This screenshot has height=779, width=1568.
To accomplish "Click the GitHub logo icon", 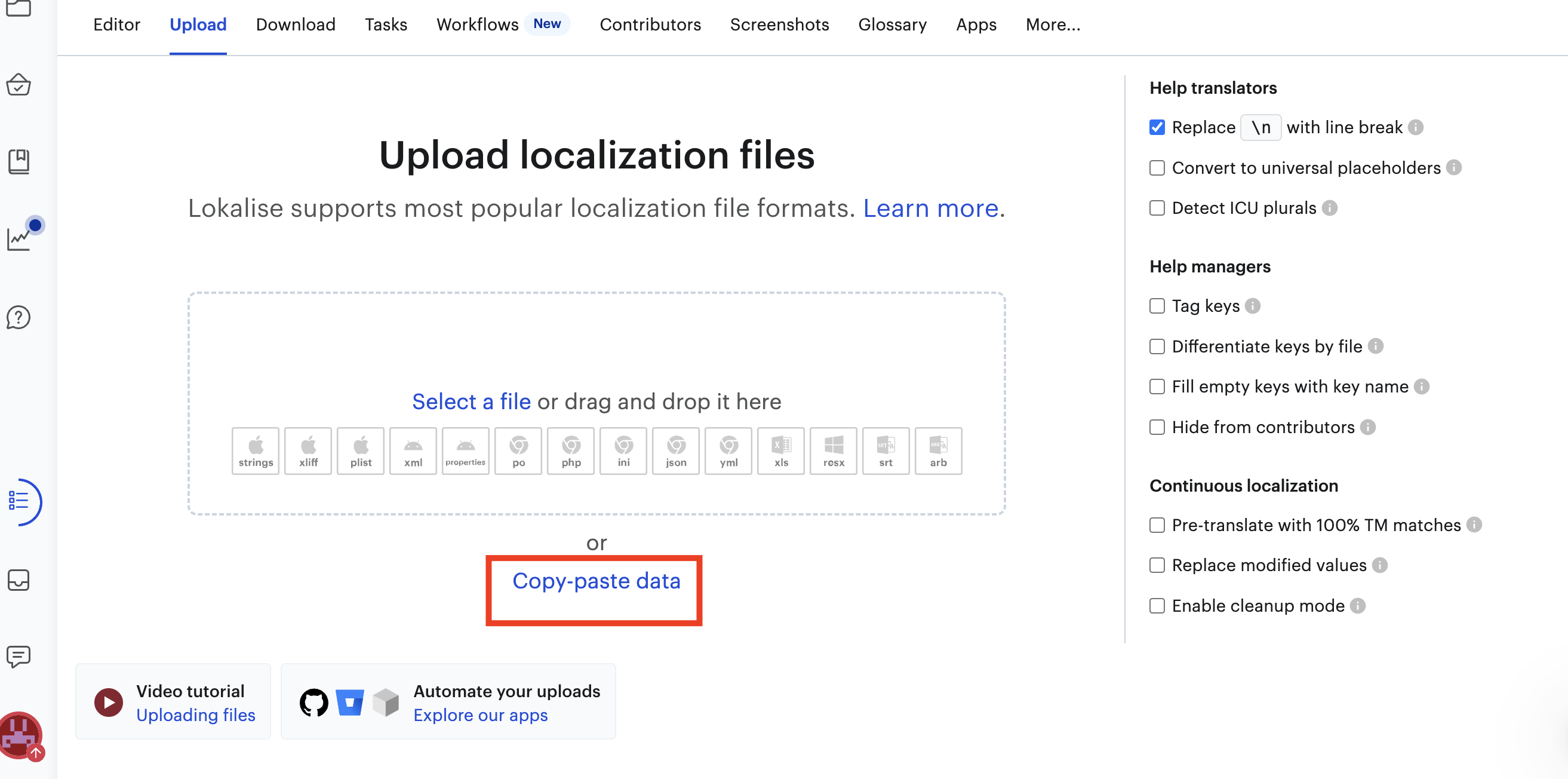I will (x=314, y=703).
